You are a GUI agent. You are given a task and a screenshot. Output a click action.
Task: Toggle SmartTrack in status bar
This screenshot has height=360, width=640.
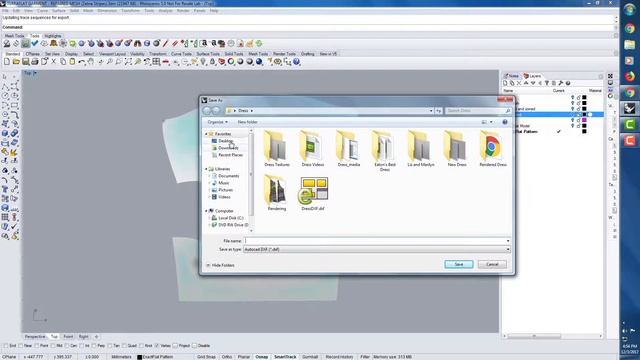click(285, 357)
